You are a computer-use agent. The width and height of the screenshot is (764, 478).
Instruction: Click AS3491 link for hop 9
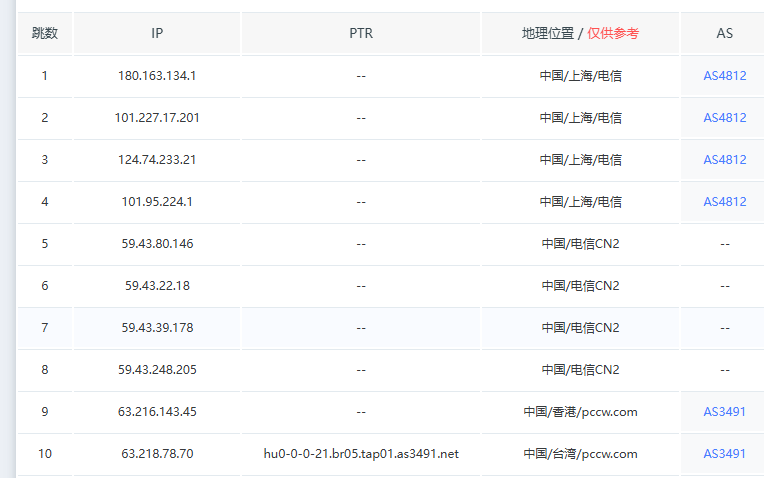(724, 411)
